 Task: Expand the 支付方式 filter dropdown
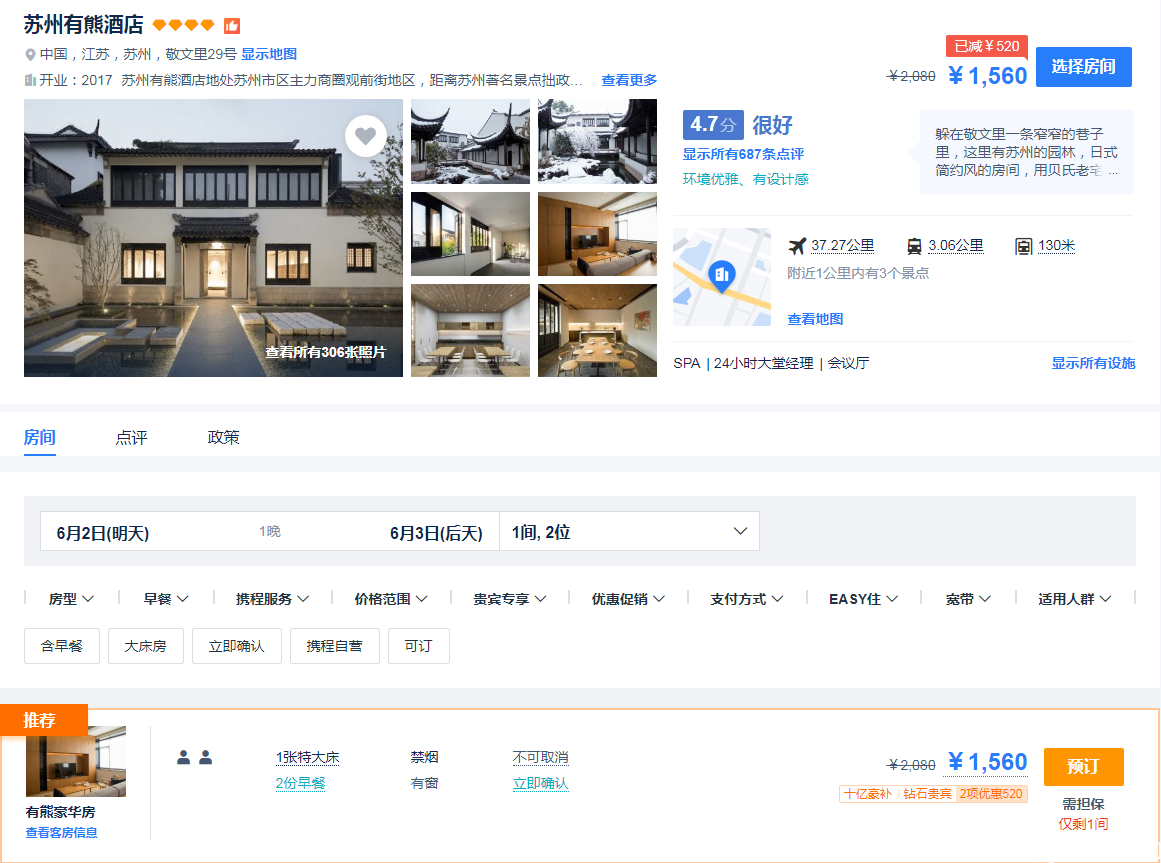[747, 599]
